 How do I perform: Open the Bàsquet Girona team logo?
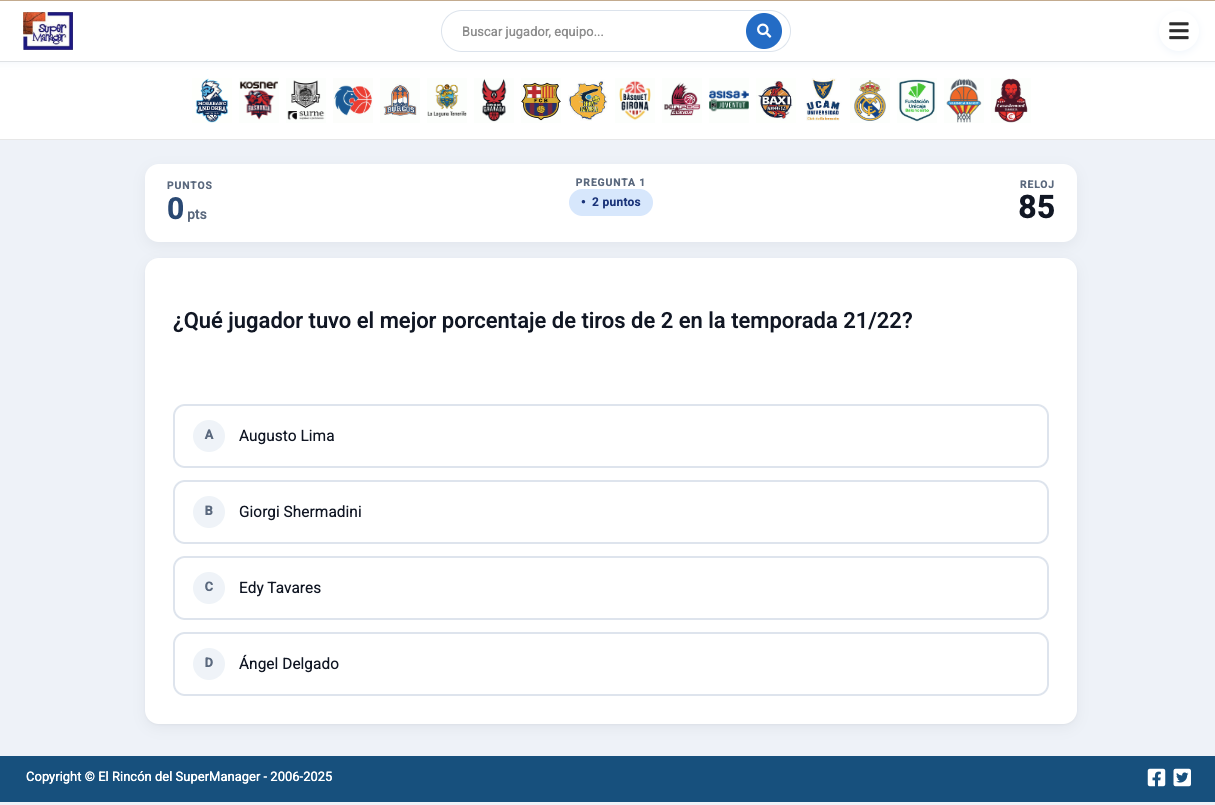tap(635, 101)
